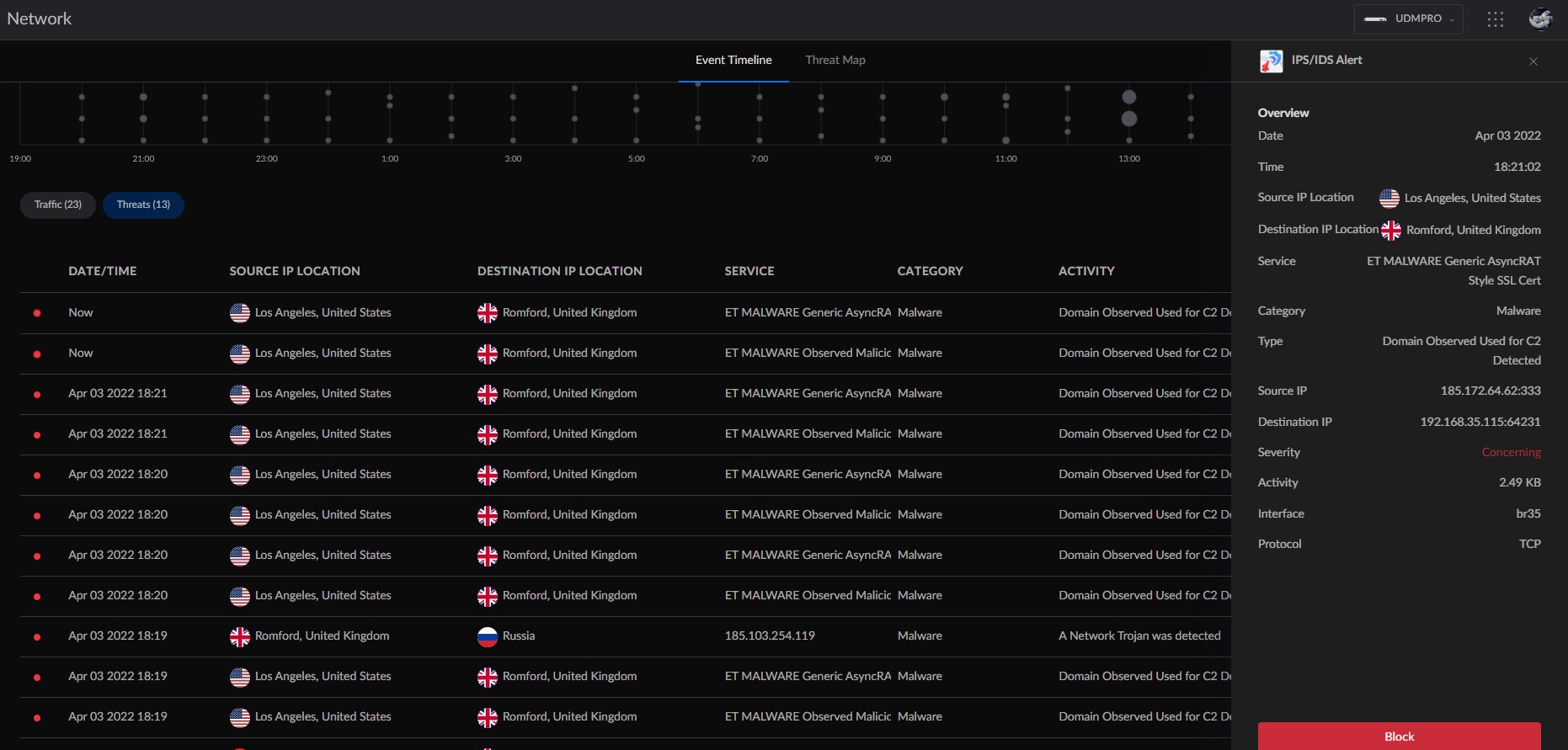Close the IPS/IDS Alert panel
The height and width of the screenshot is (750, 1568).
[x=1533, y=61]
